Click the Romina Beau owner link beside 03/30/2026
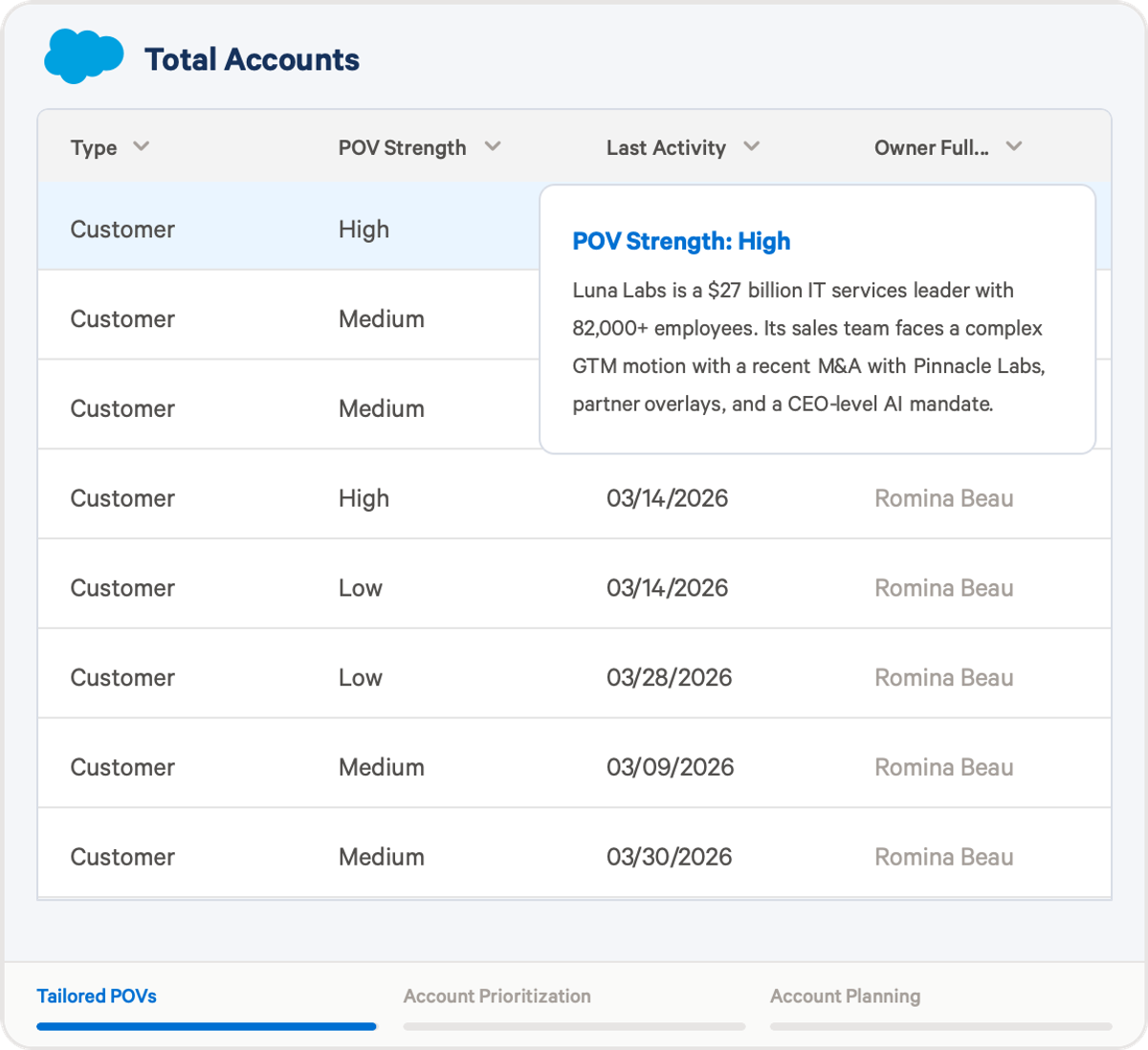Viewport: 1148px width, 1050px height. click(x=943, y=857)
